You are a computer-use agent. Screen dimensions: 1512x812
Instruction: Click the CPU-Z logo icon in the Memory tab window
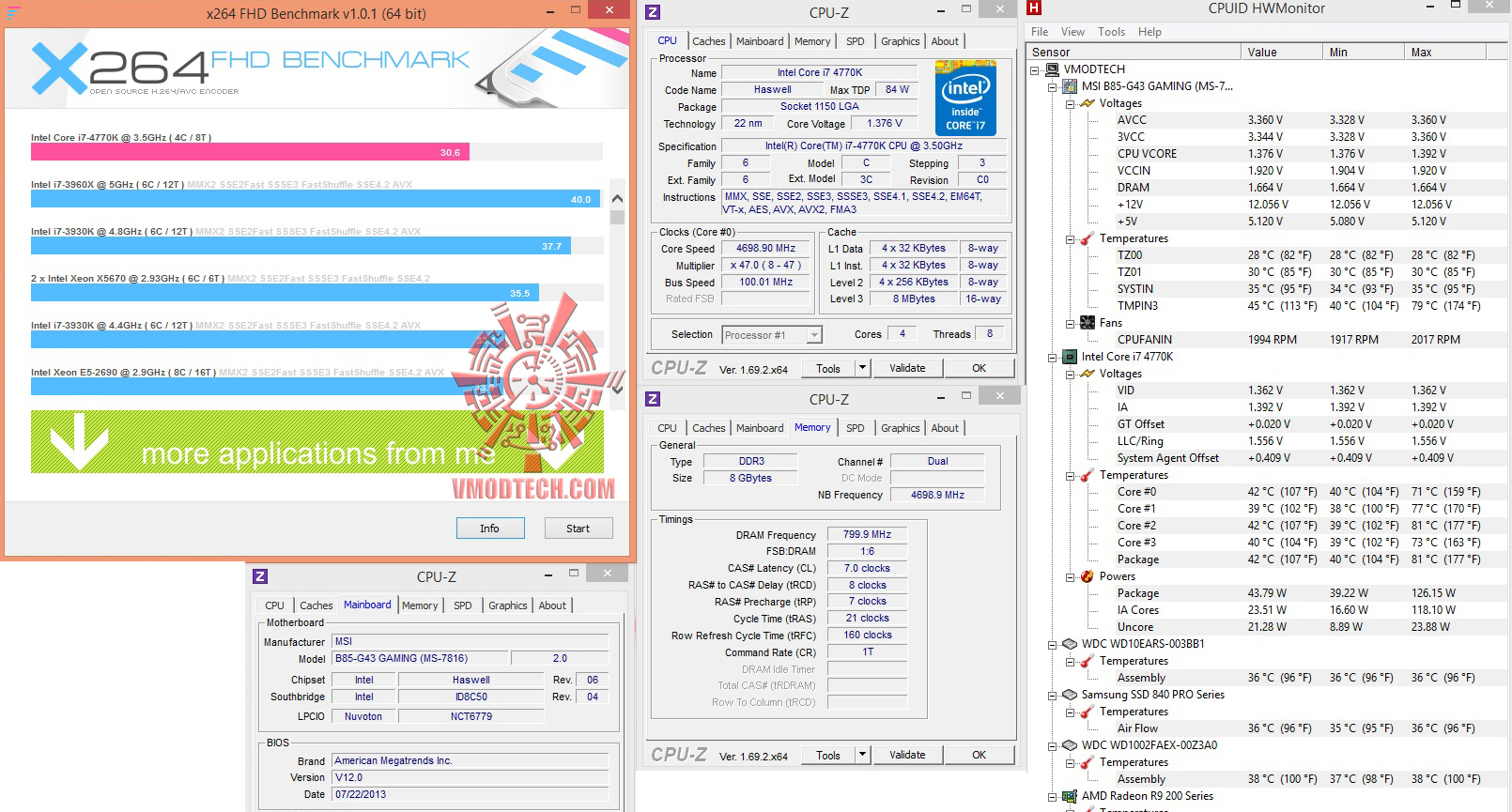[653, 399]
